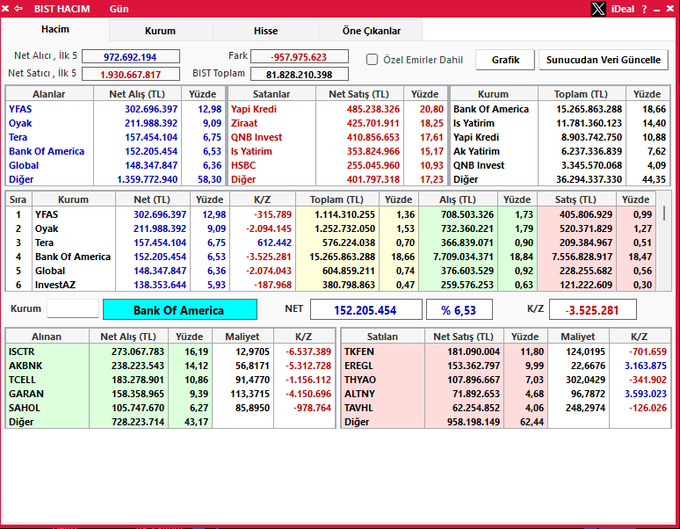The width and height of the screenshot is (680, 529).
Task: Click the Net Alıcı İlk 5 value field
Action: coord(131,57)
